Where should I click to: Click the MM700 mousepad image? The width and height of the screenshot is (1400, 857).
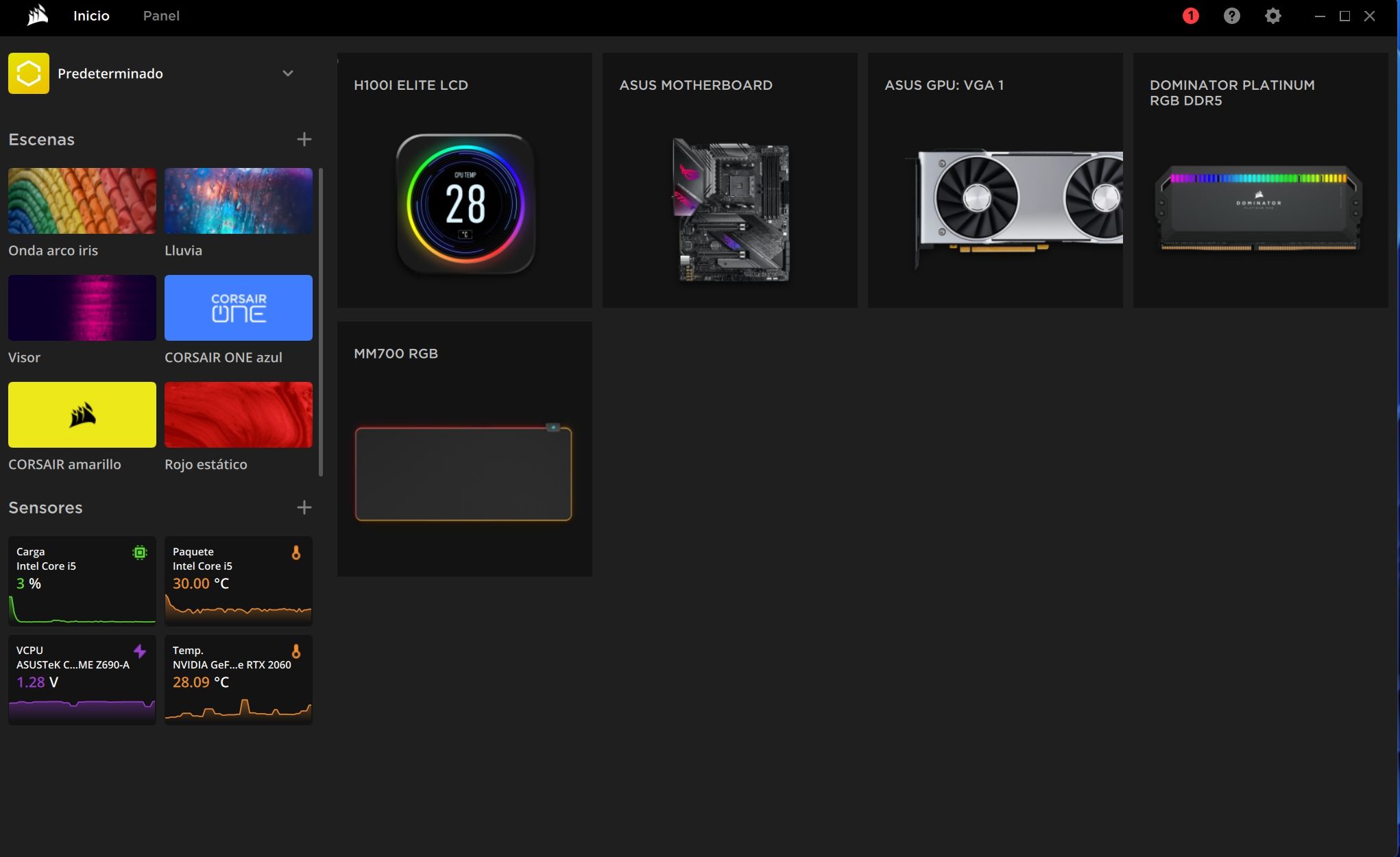coord(463,472)
